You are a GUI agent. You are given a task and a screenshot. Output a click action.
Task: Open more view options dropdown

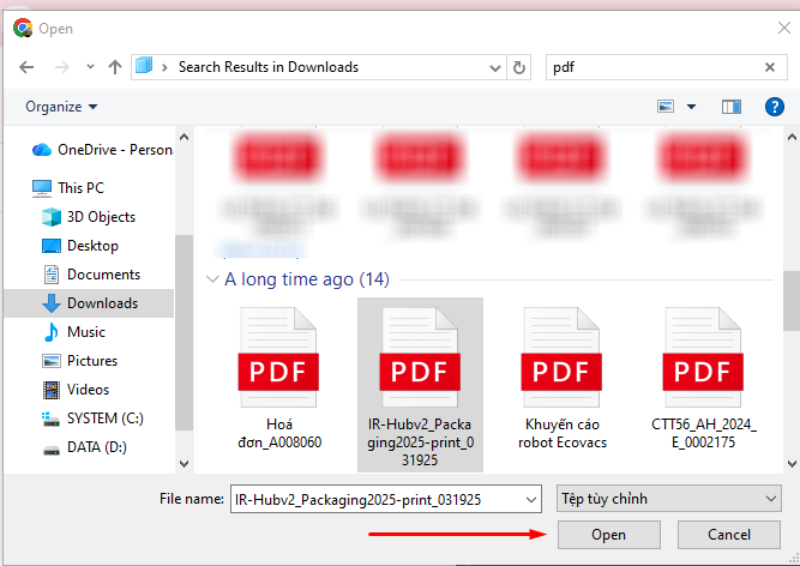point(691,107)
